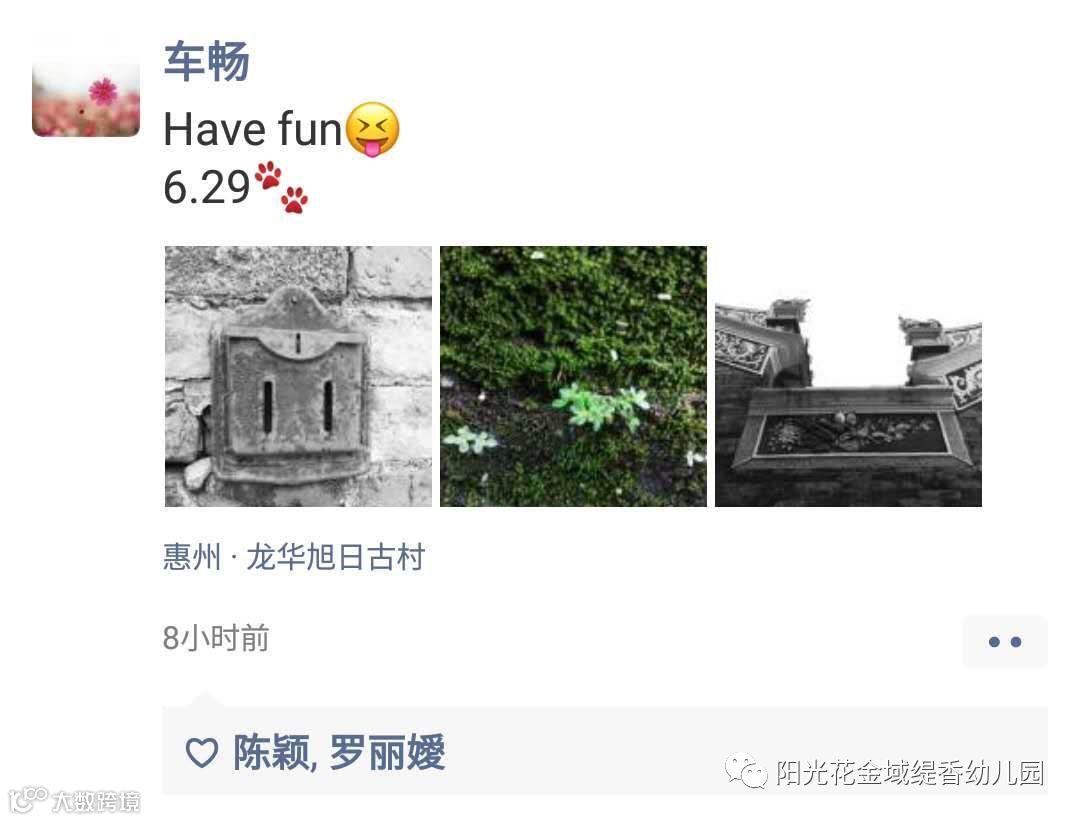
Task: Open the two-dot comment menu button
Action: [1005, 642]
